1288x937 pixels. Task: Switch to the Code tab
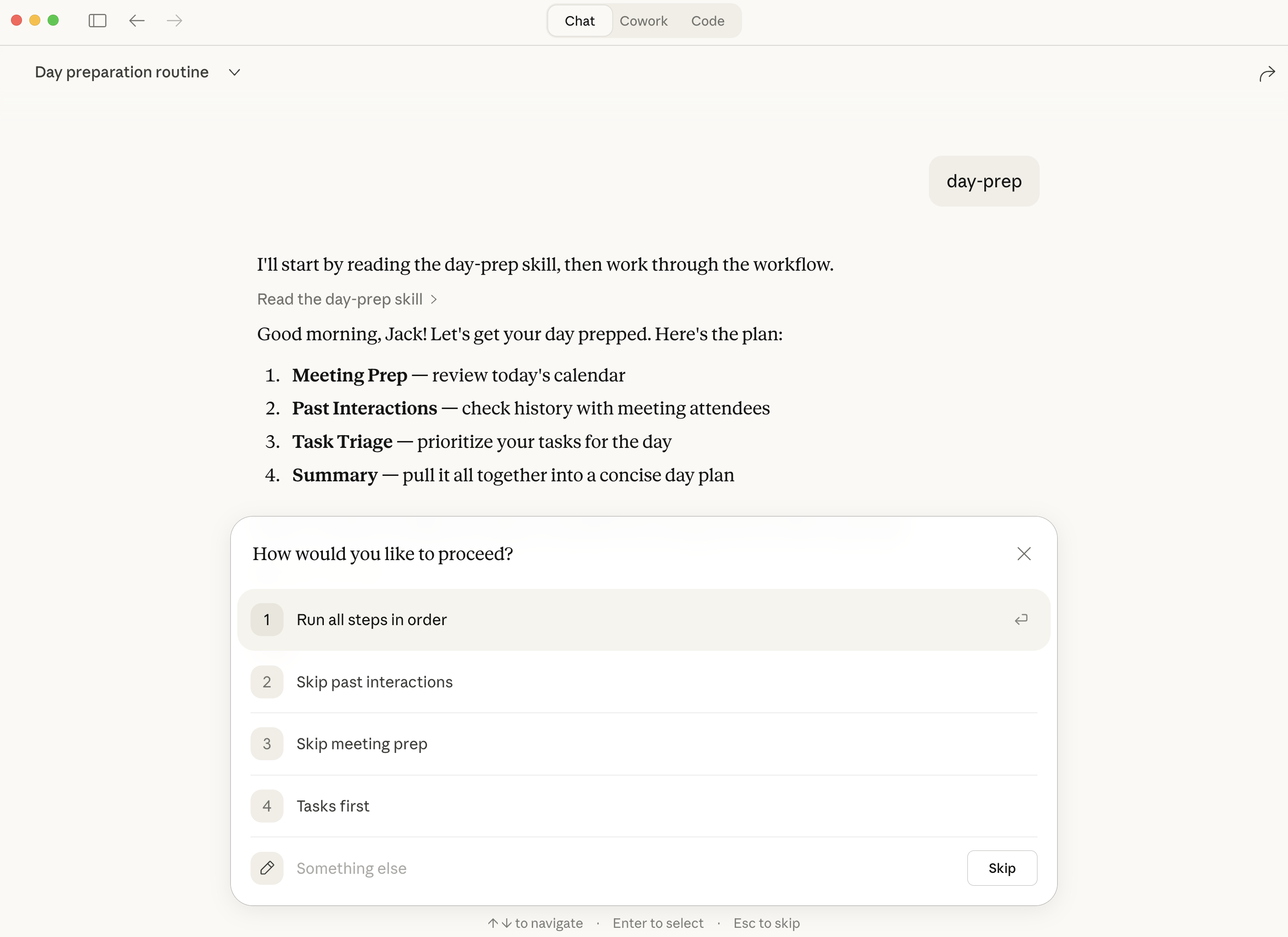(x=707, y=21)
